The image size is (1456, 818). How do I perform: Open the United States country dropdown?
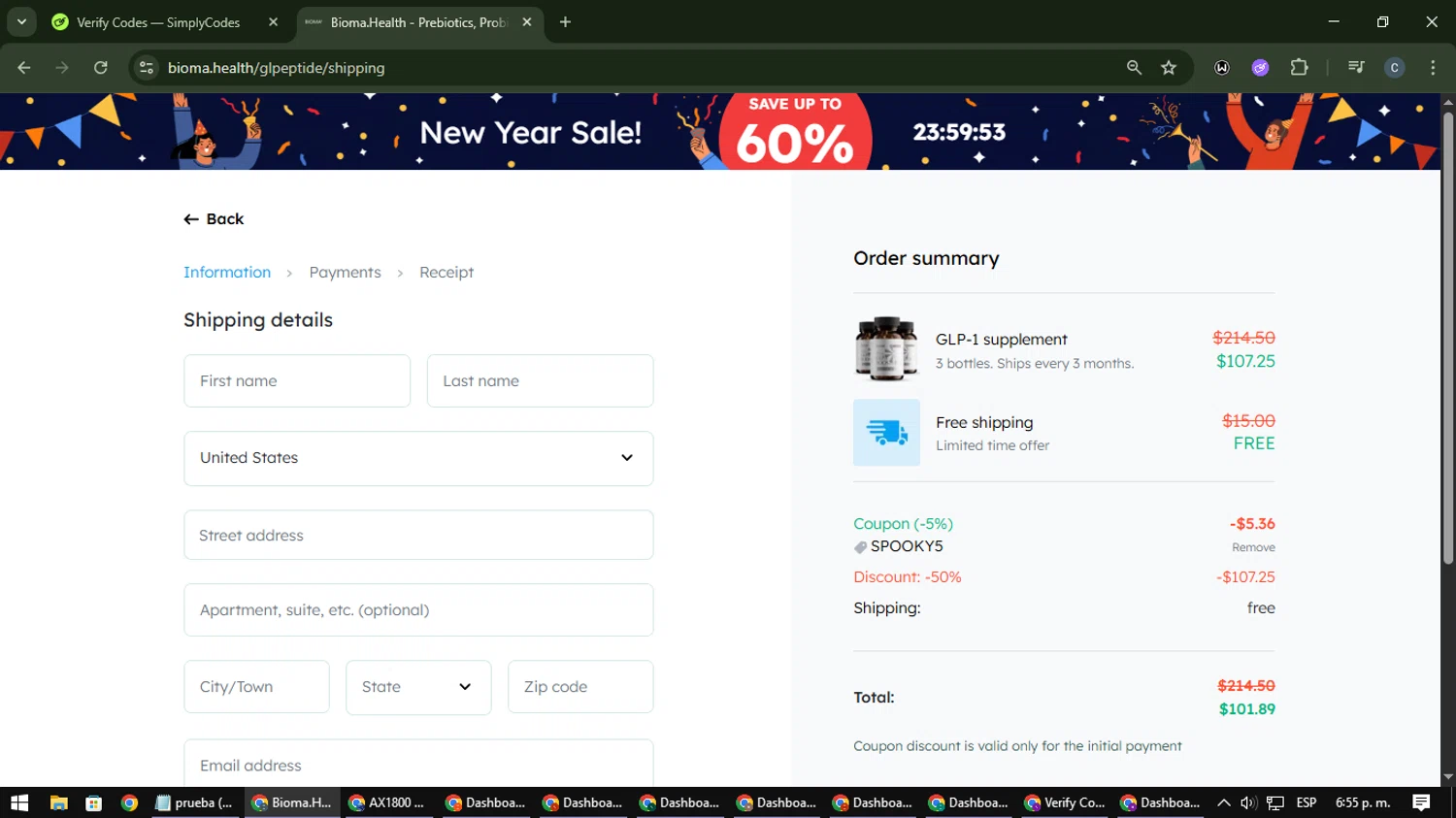418,458
